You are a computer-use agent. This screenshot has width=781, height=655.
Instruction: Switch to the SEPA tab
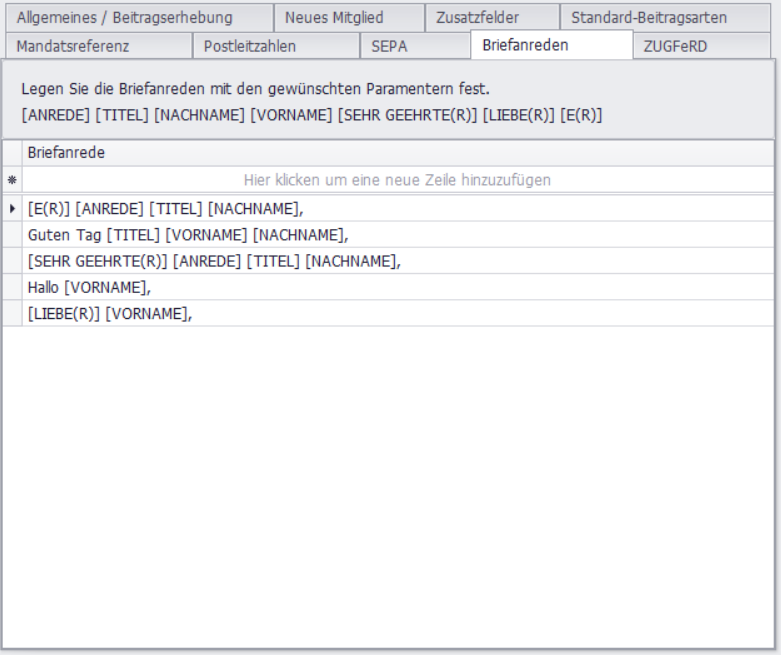pos(389,46)
